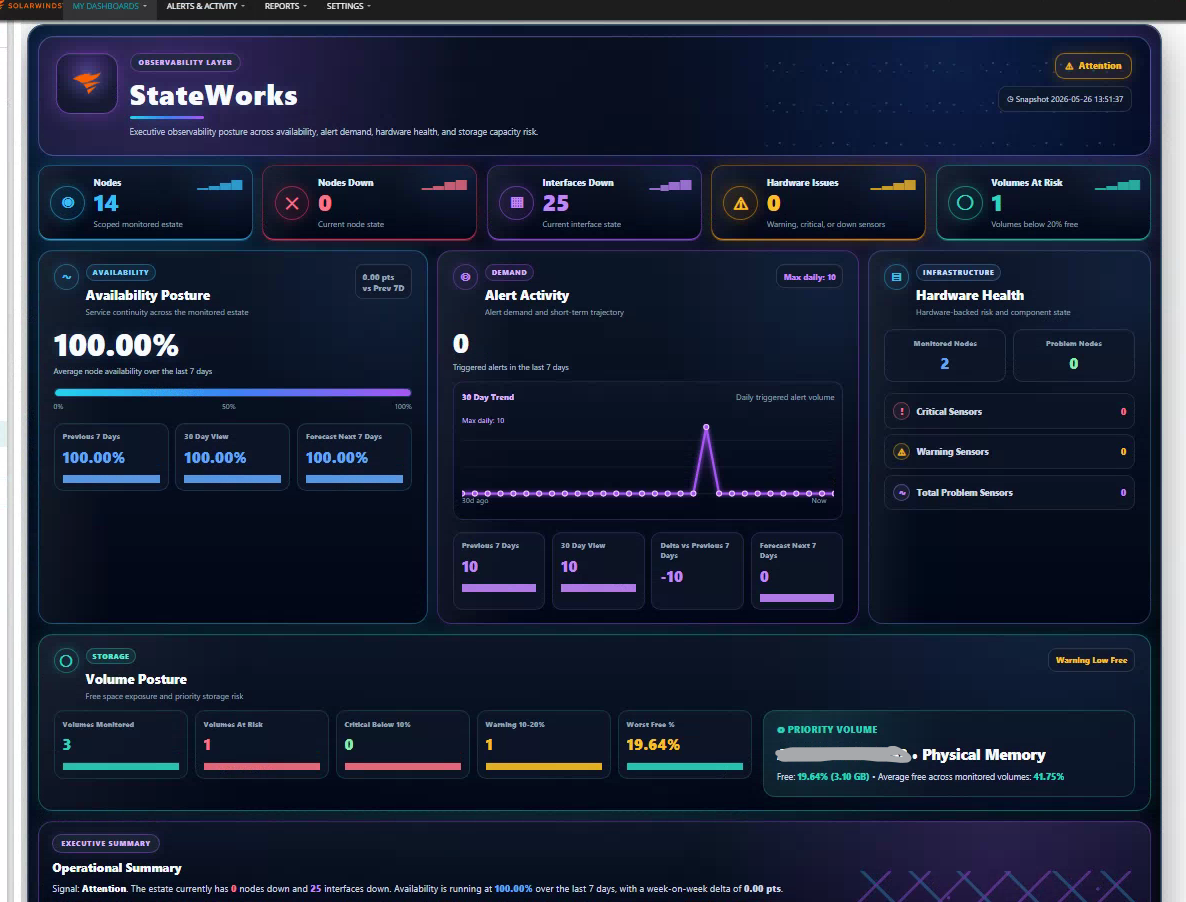Click the Nodes count 14
Image resolution: width=1186 pixels, height=902 pixels.
[106, 203]
